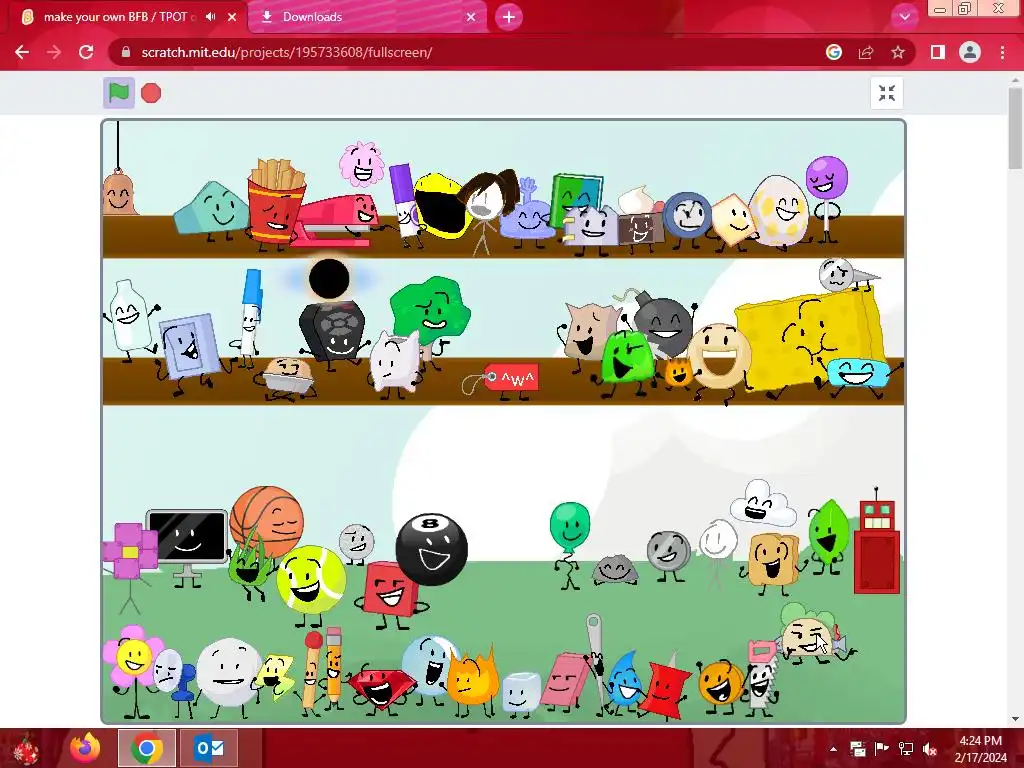
Task: Select the Bell hanging on string
Action: tap(118, 191)
